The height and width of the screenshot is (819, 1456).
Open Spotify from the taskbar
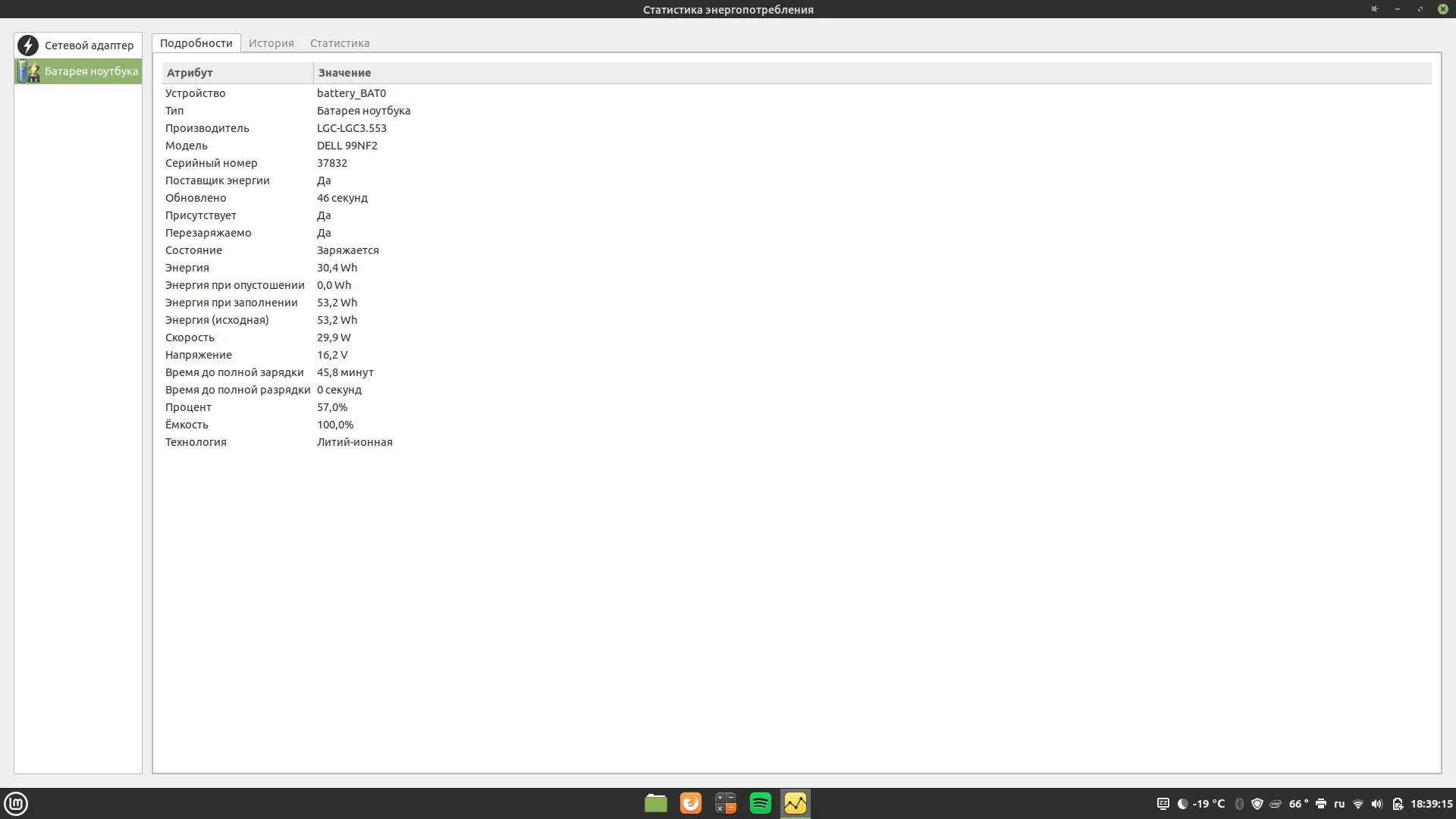point(760,803)
